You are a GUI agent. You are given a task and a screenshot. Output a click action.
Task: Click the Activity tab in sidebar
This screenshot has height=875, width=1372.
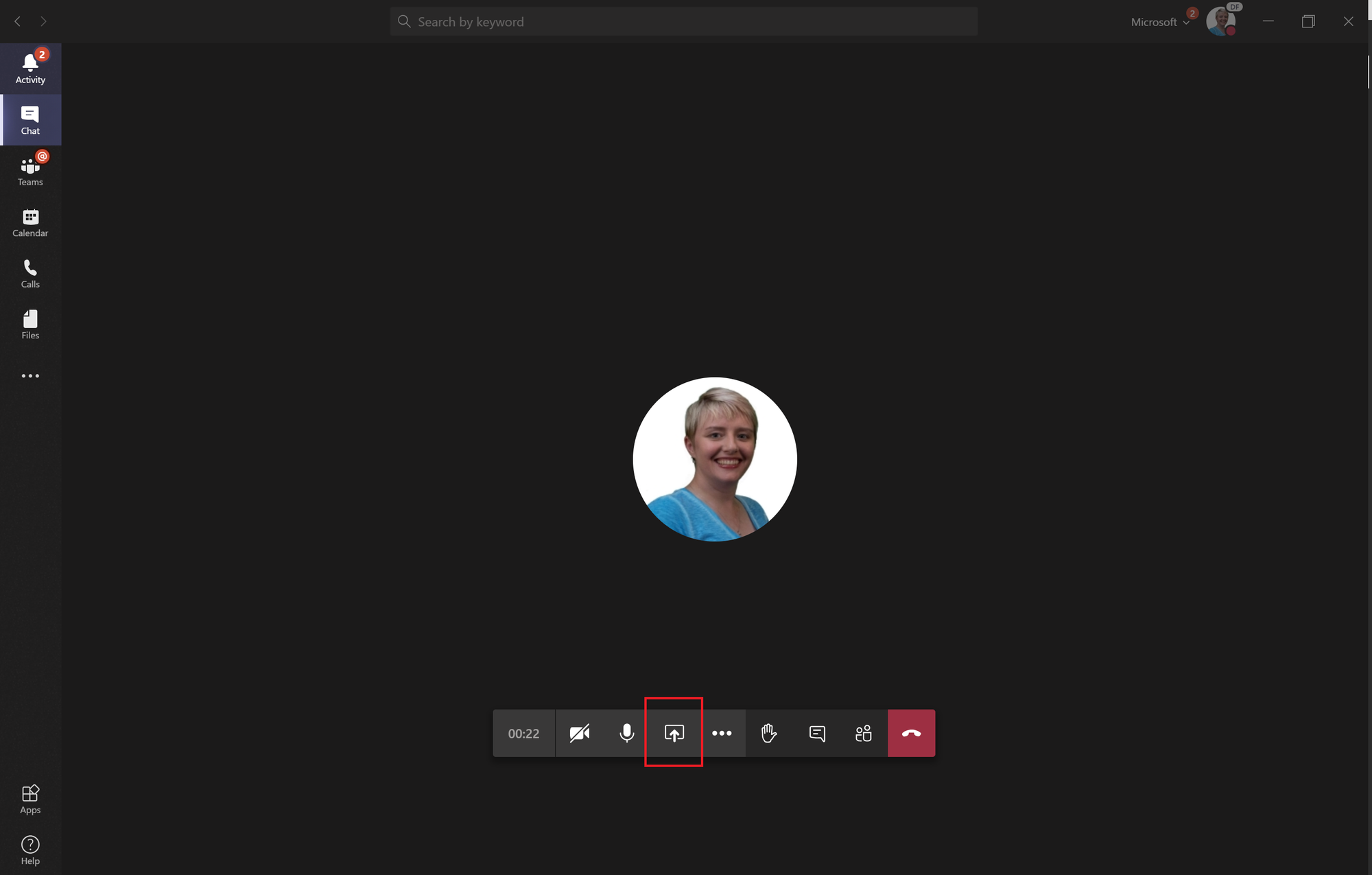point(30,68)
